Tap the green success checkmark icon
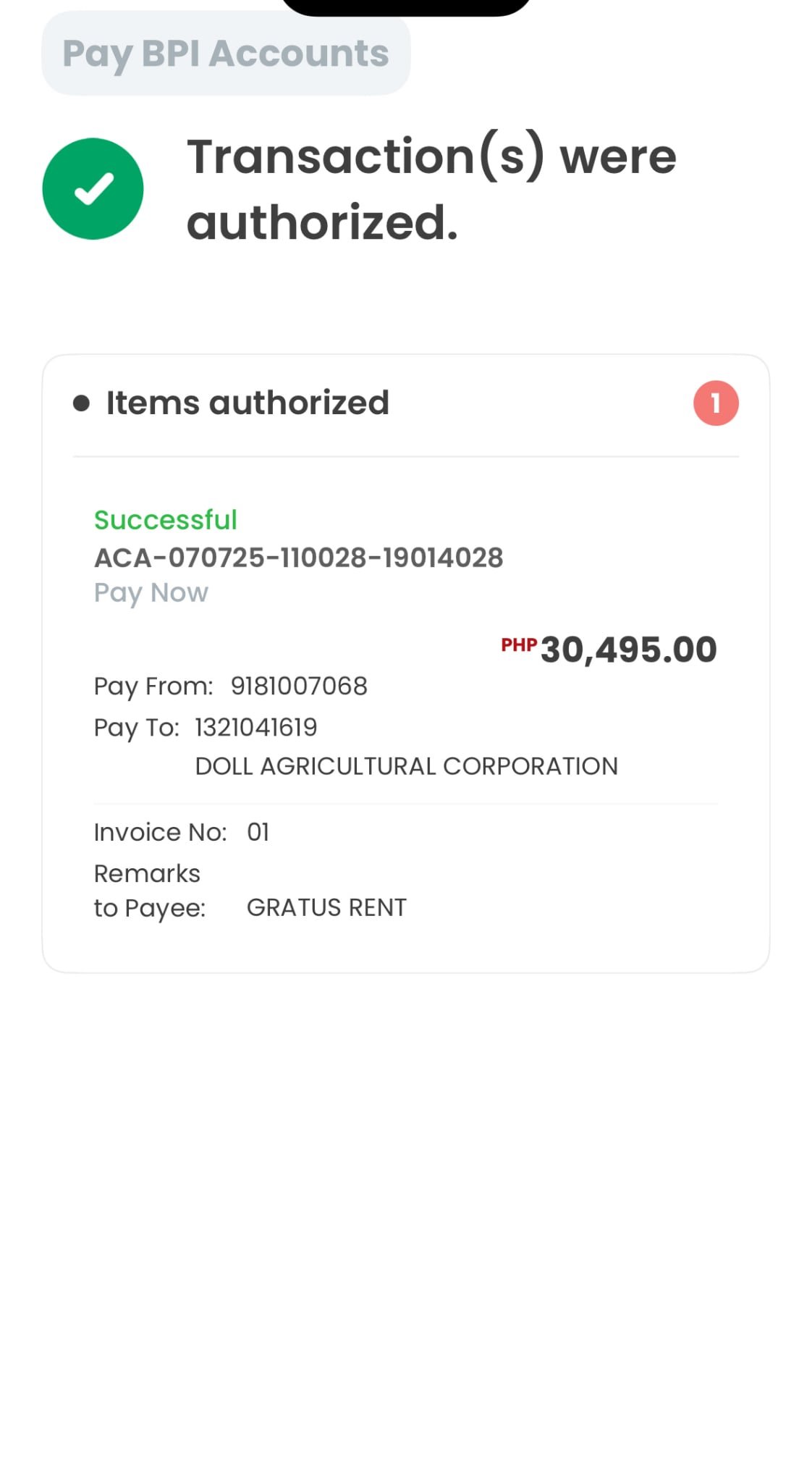This screenshot has width=812, height=1483. tap(93, 189)
